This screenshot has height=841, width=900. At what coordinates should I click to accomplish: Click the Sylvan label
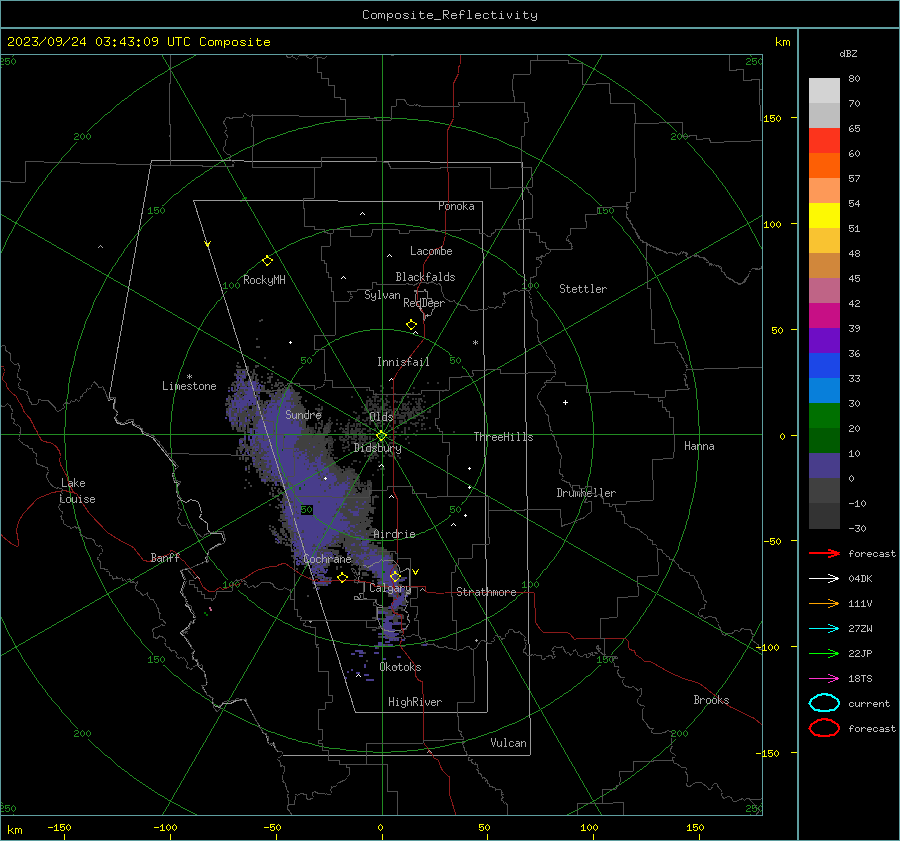tap(382, 295)
